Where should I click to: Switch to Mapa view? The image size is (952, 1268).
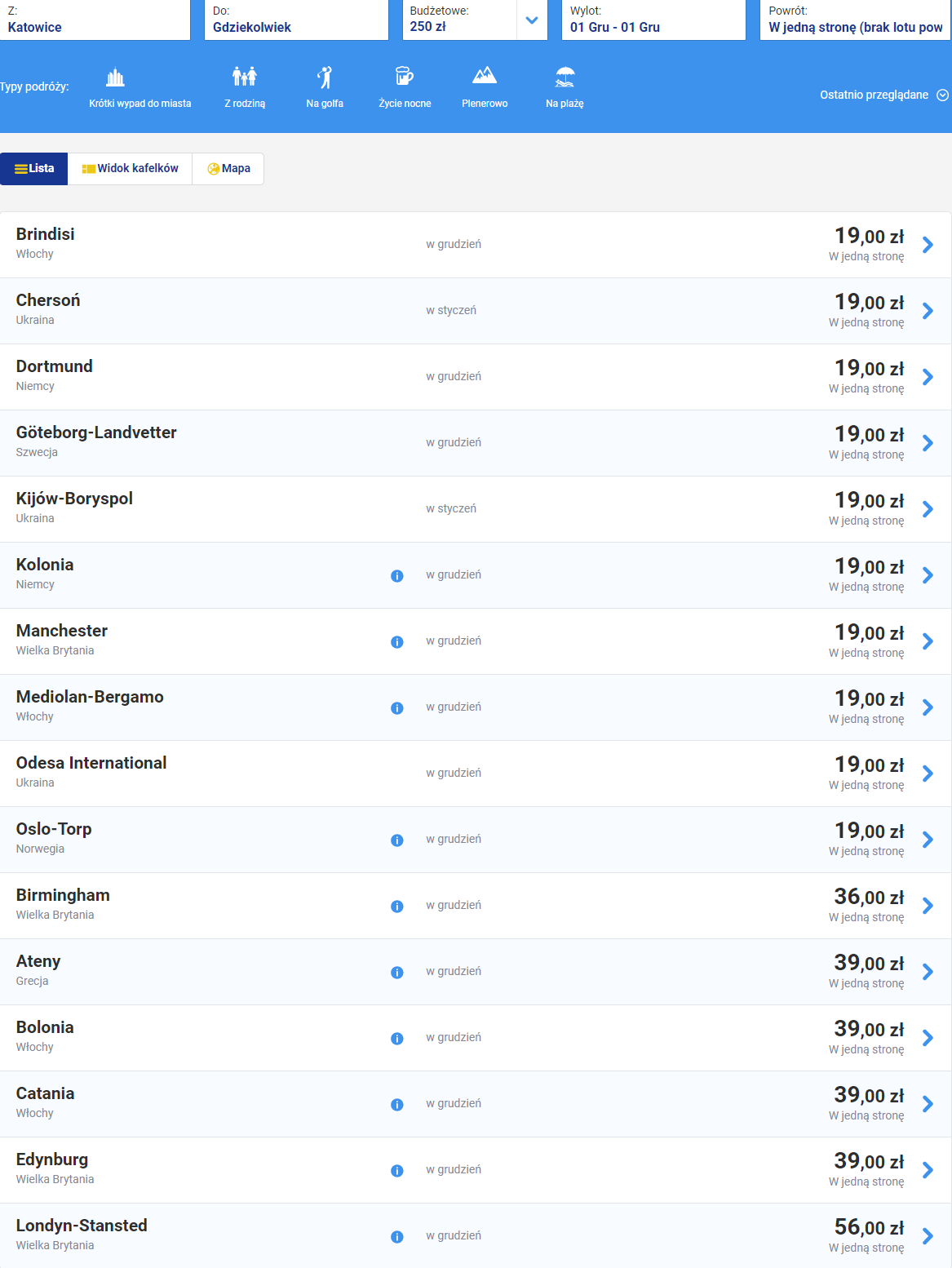click(x=228, y=169)
